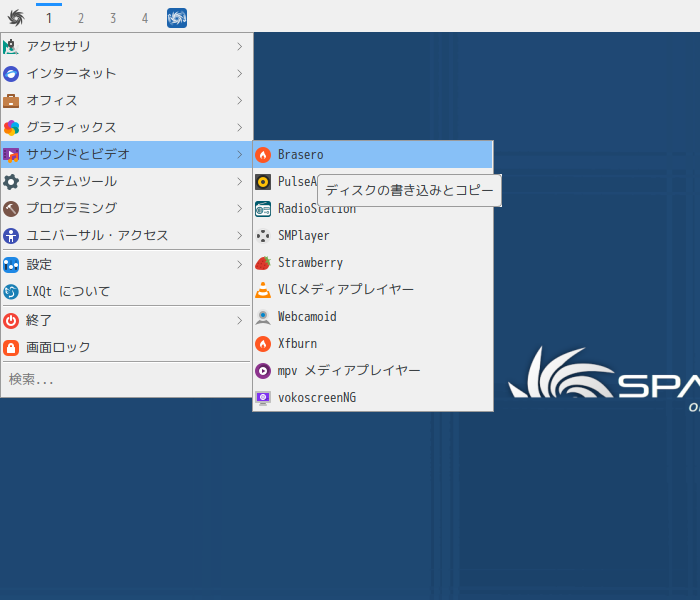Launch mpv メディアプレイヤー entry
The image size is (700, 600).
[373, 371]
